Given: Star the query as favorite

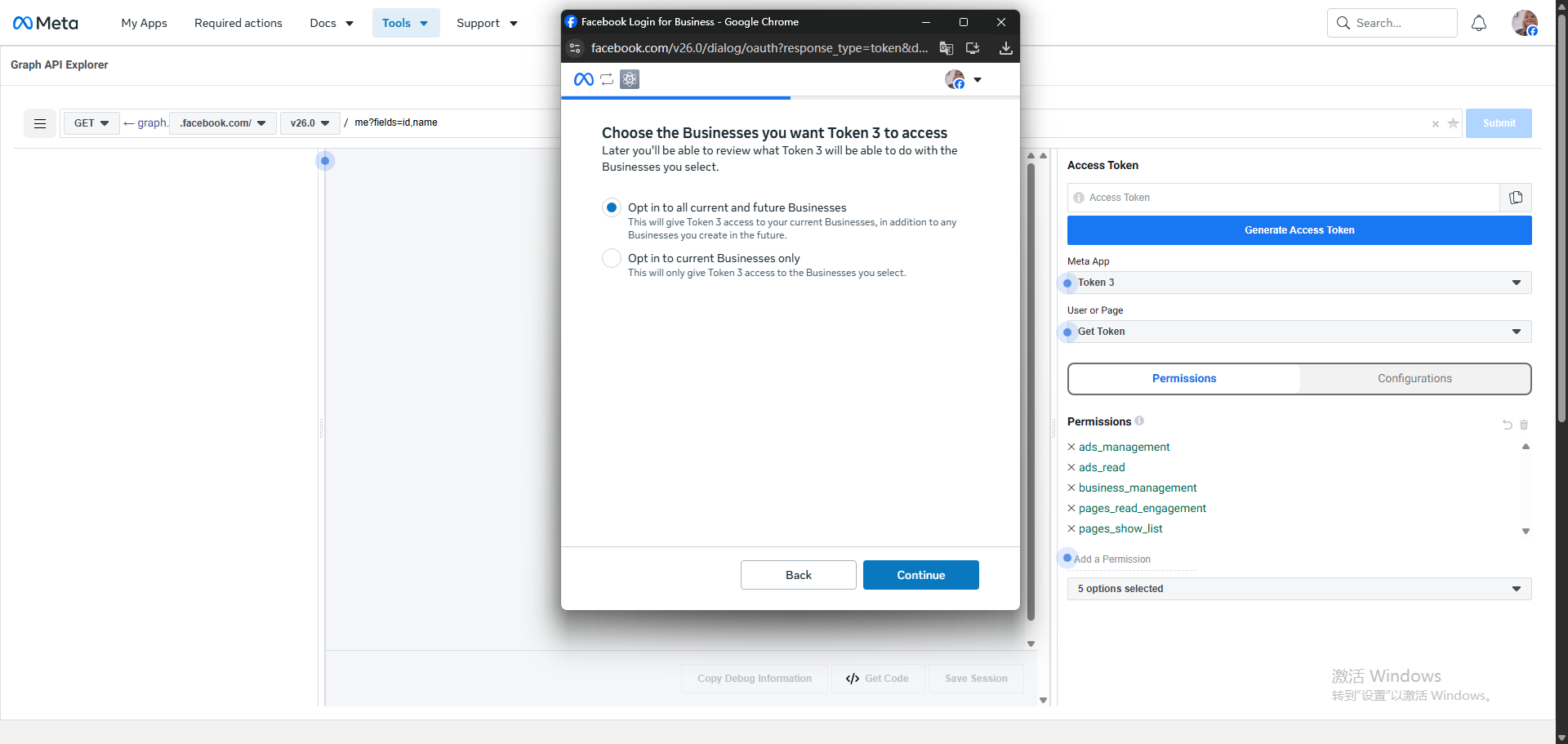Looking at the screenshot, I should [x=1453, y=123].
